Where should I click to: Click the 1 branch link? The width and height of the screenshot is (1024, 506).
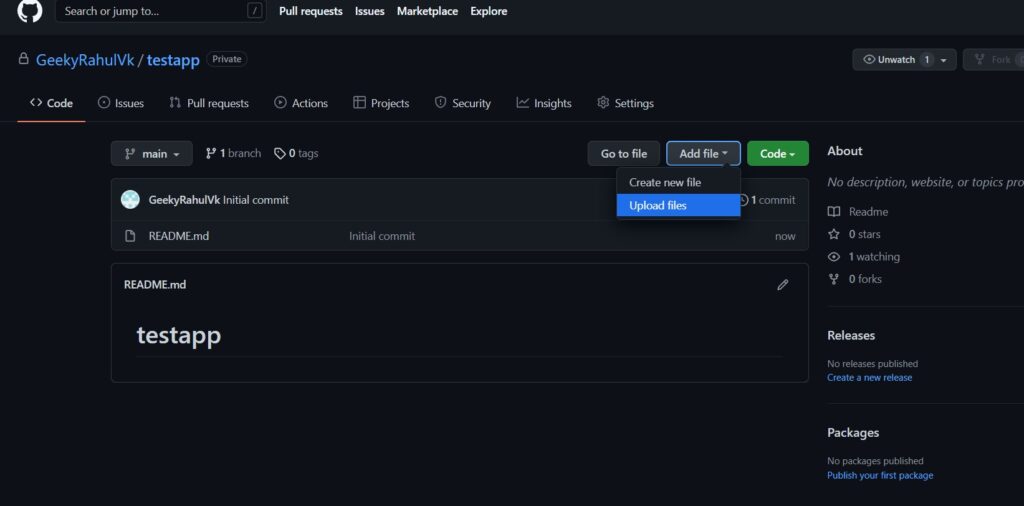233,153
